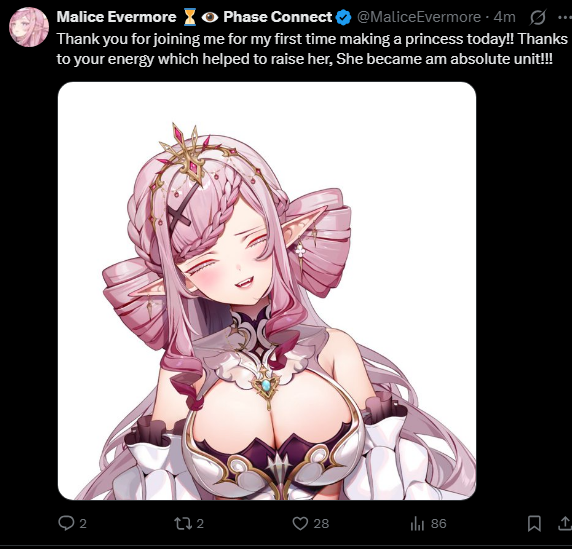
Task: Click the @MaliceEvermore handle
Action: click(x=419, y=17)
